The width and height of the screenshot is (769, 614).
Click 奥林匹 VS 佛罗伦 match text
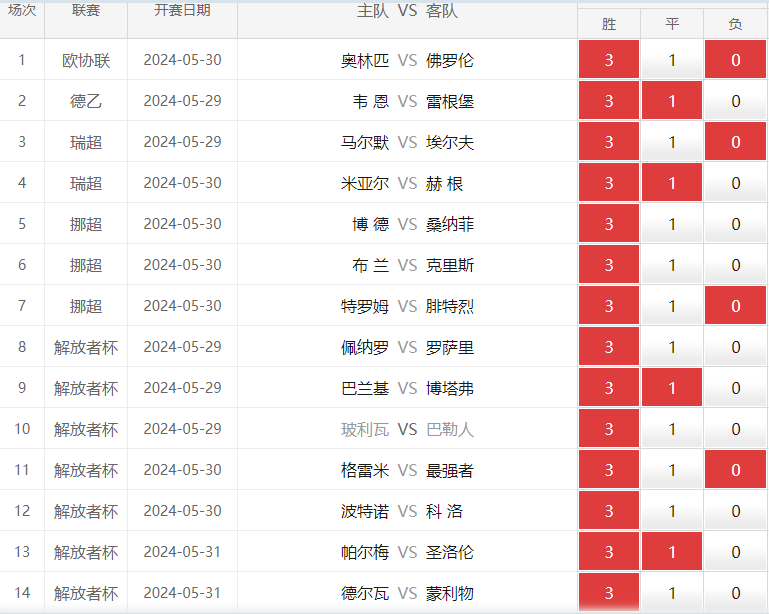[407, 60]
